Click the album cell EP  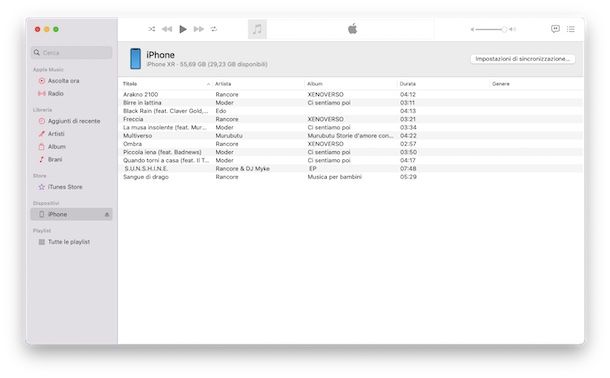(313, 168)
